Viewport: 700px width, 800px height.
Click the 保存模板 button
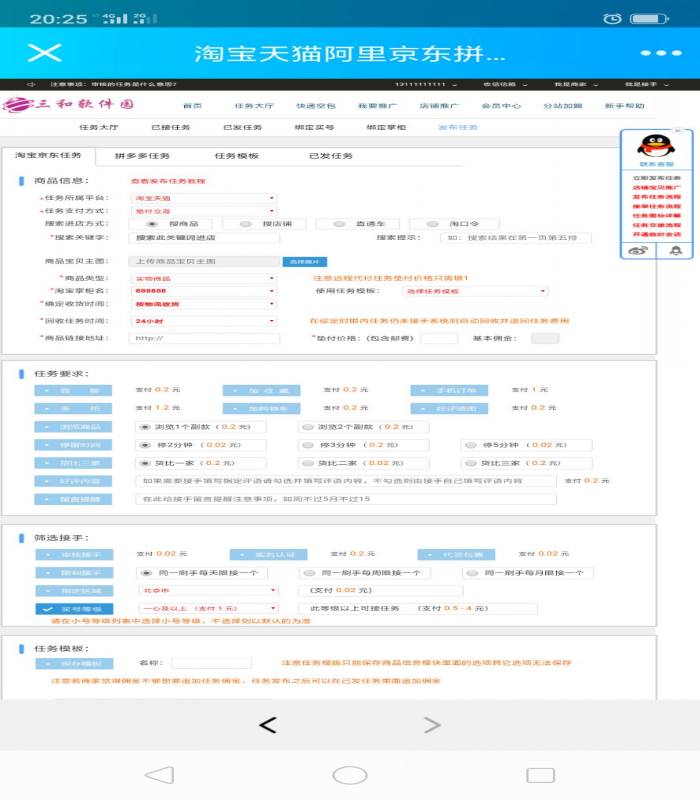pyautogui.click(x=74, y=662)
